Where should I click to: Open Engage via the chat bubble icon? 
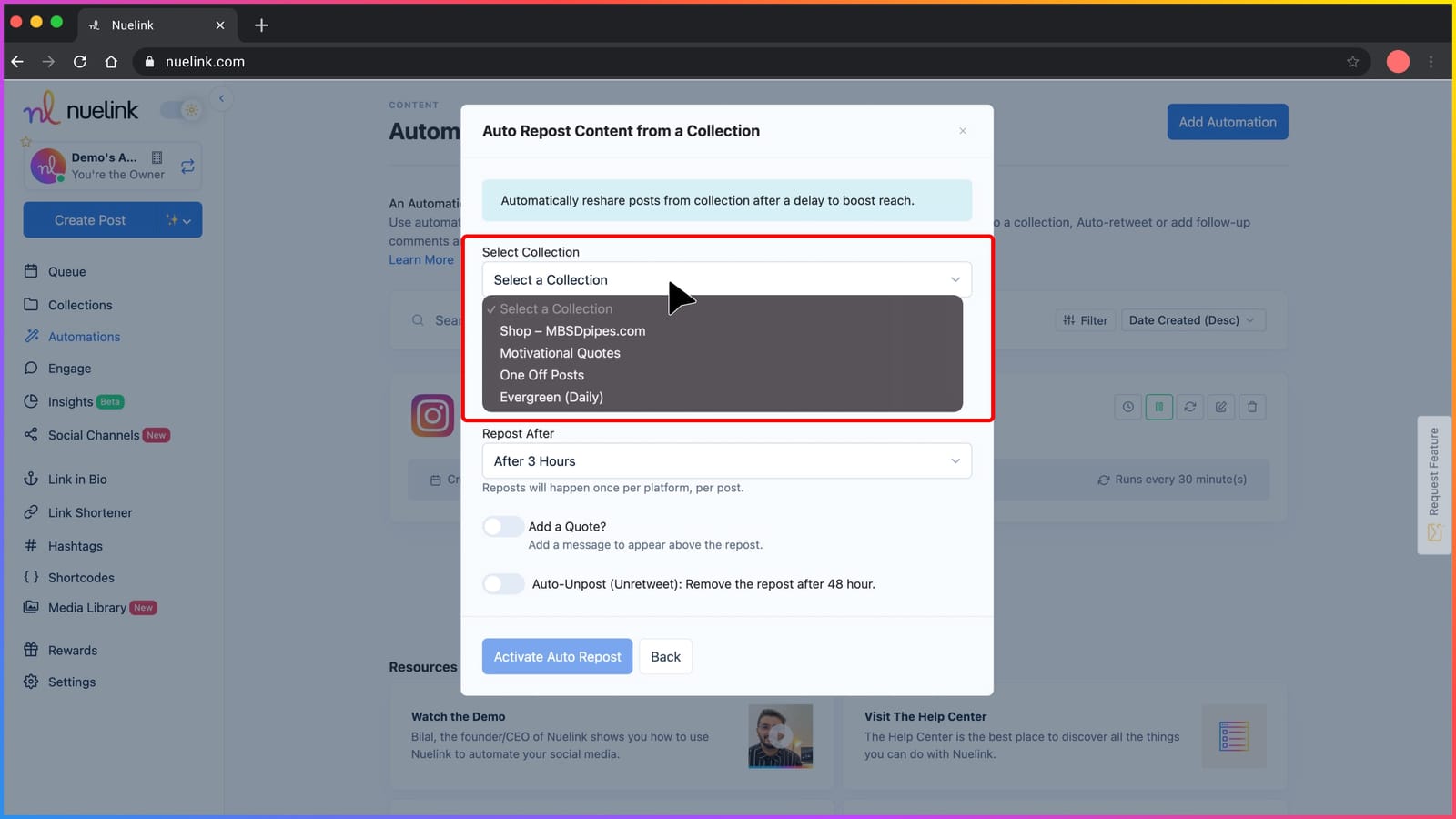30,369
